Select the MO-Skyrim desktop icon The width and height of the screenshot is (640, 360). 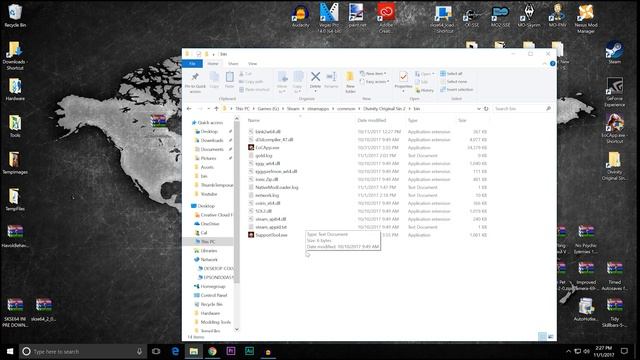click(529, 16)
